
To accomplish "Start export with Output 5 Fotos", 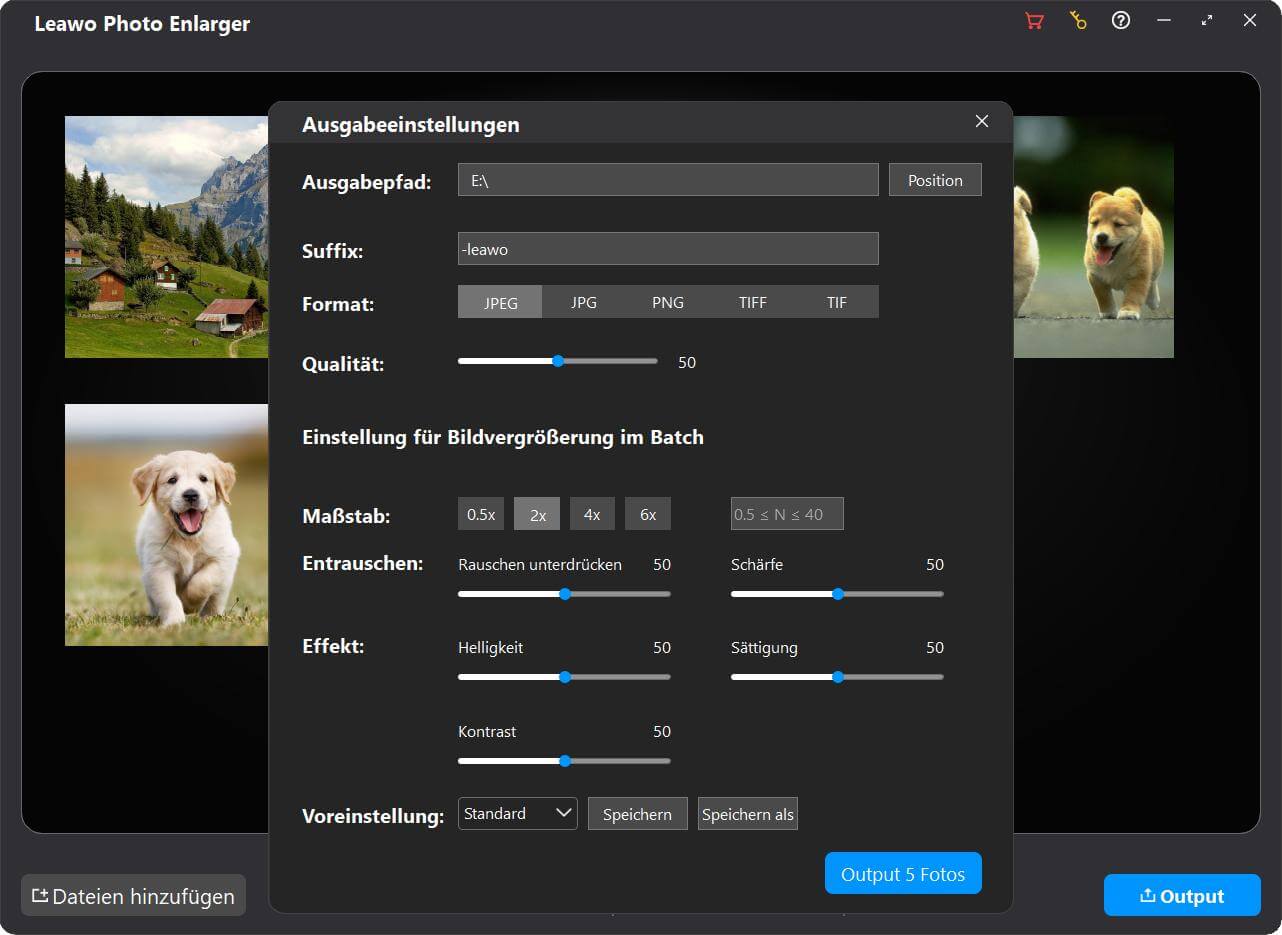I will (x=902, y=874).
